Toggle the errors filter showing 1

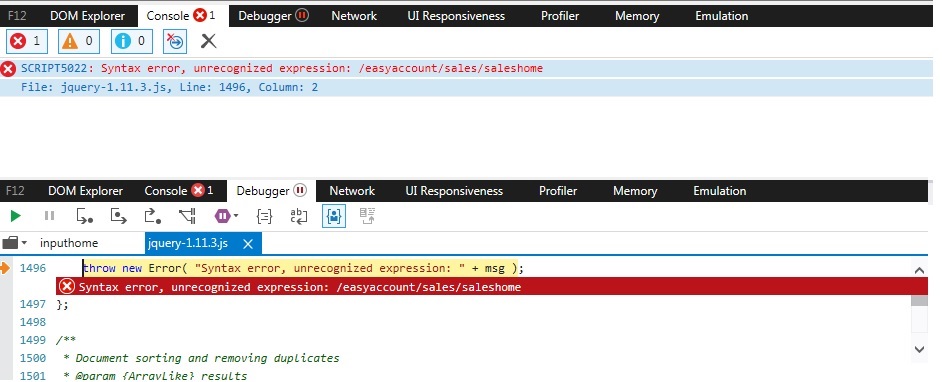pyautogui.click(x=26, y=41)
